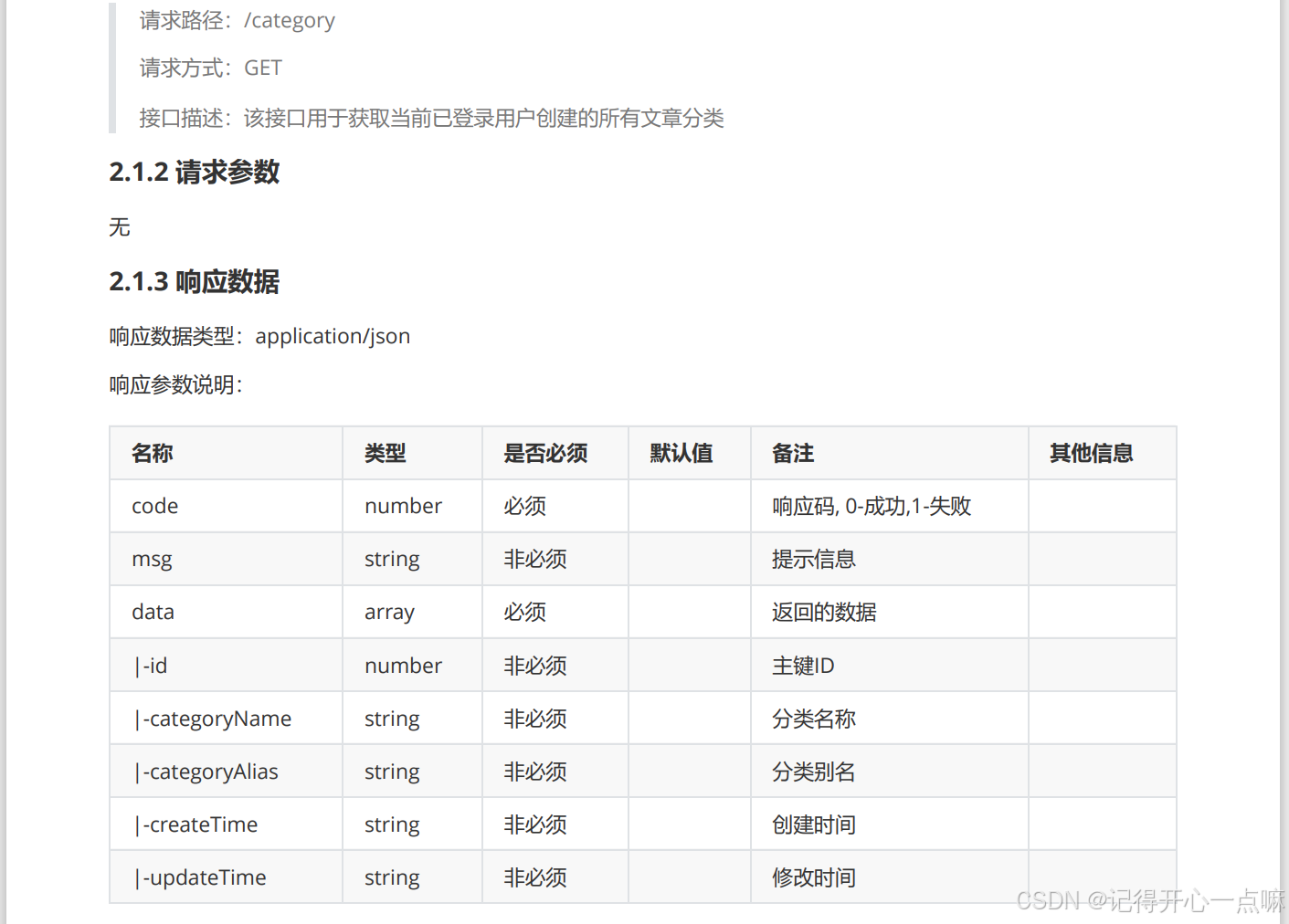Click the heading '2.1.3 响应数据'
Screen dimensions: 1289x924
(195, 281)
